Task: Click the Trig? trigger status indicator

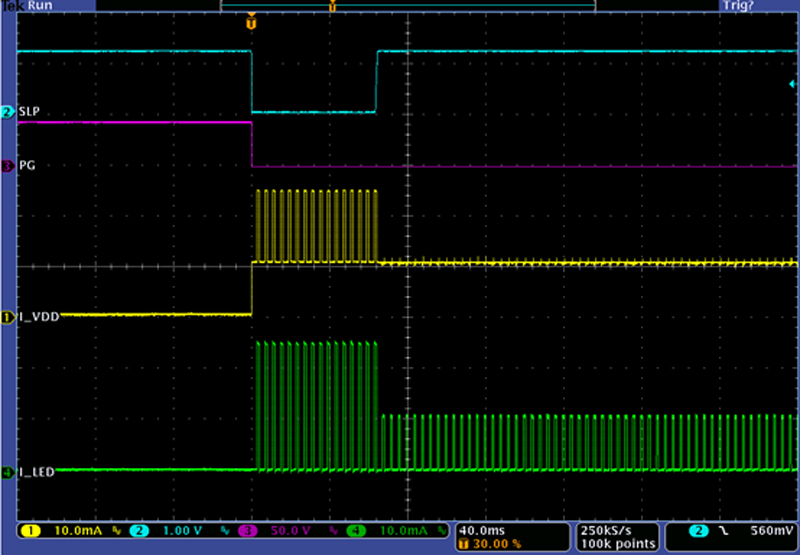Action: tap(737, 6)
